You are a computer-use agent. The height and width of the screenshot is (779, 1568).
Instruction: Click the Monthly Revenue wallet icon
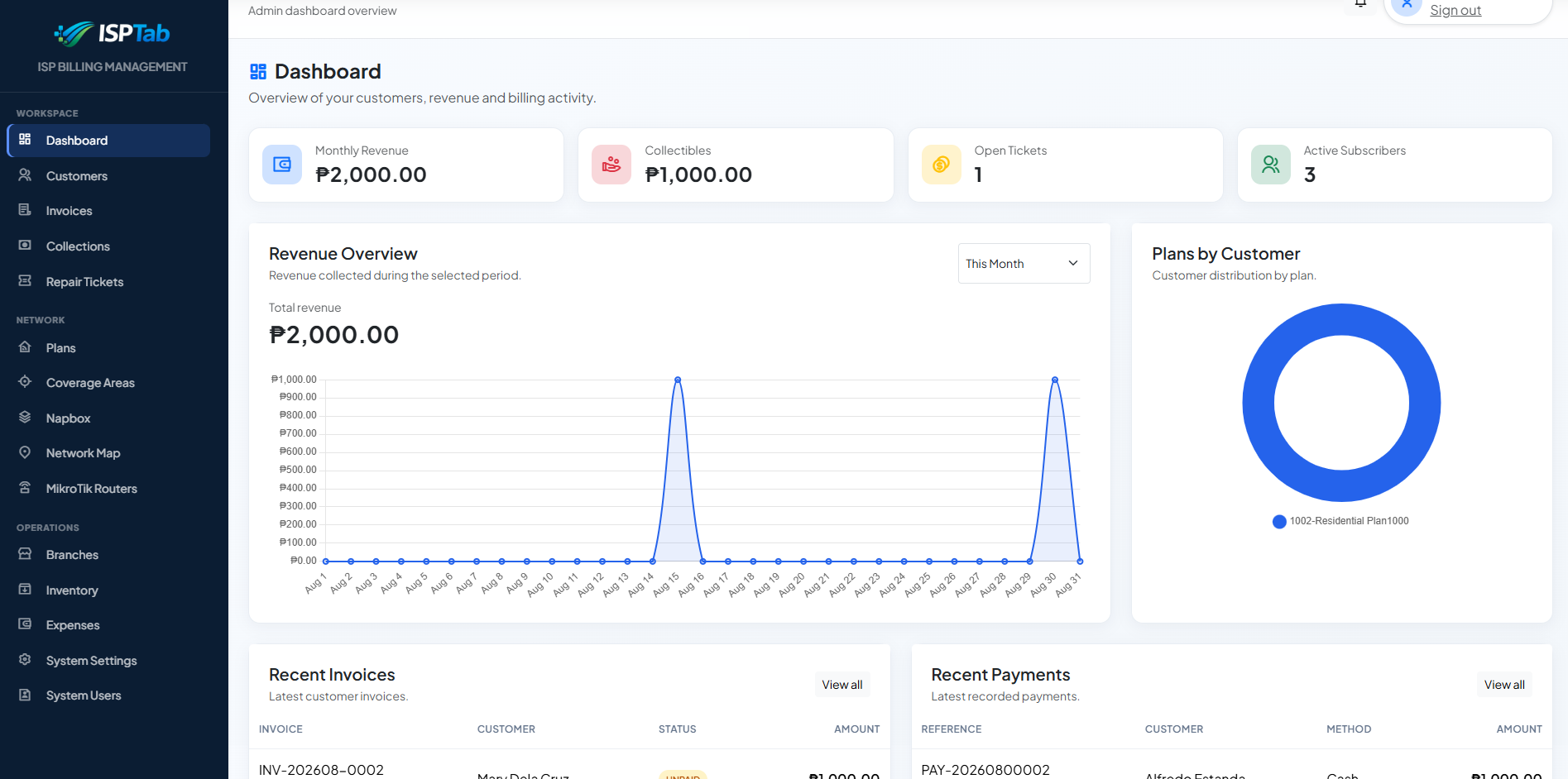point(282,165)
